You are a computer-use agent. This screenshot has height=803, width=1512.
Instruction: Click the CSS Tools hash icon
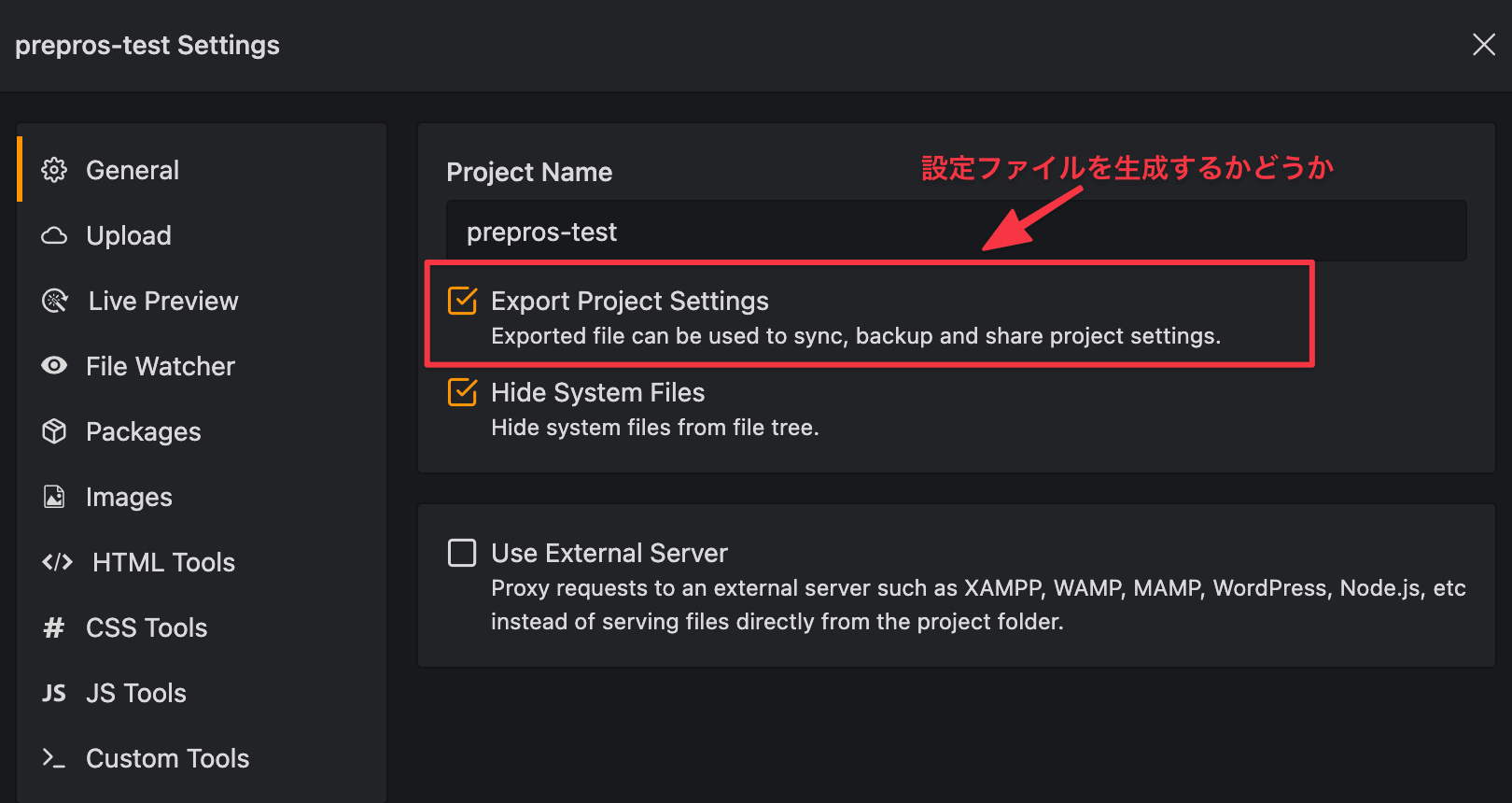coord(54,627)
